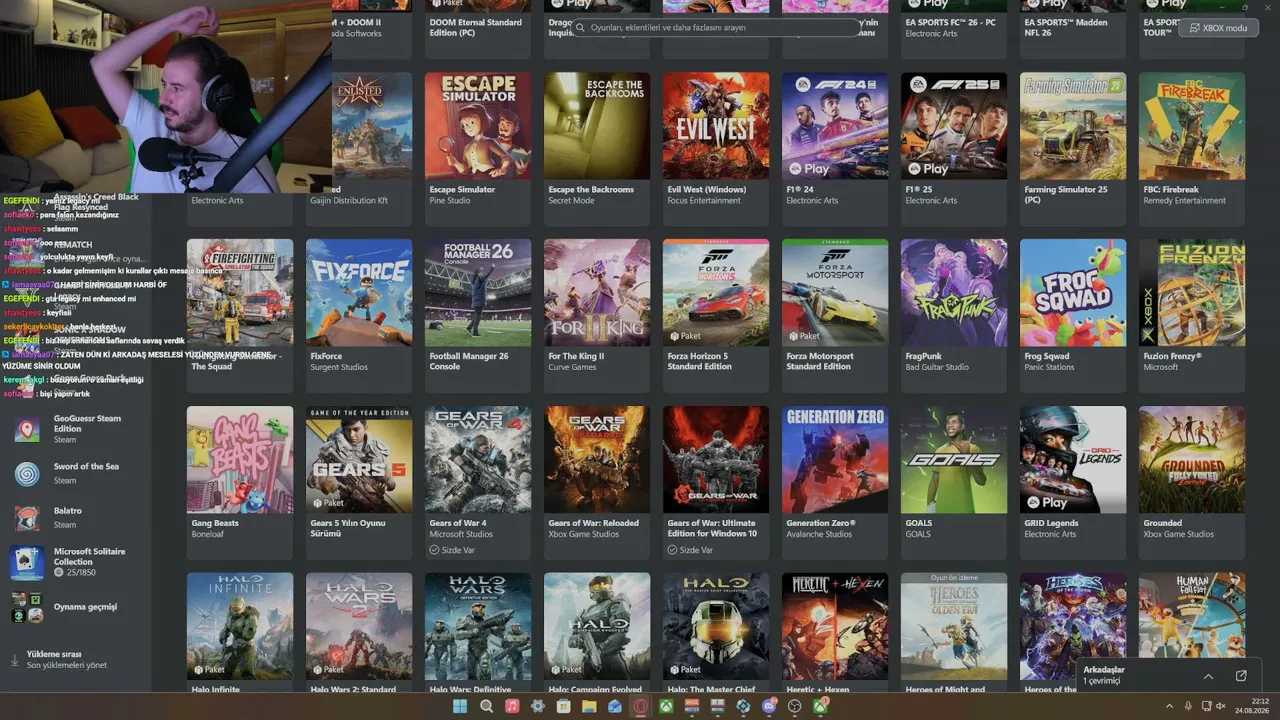The width and height of the screenshot is (1280, 720).
Task: Select Halo: Campaign Evolved cover art
Action: (x=597, y=627)
